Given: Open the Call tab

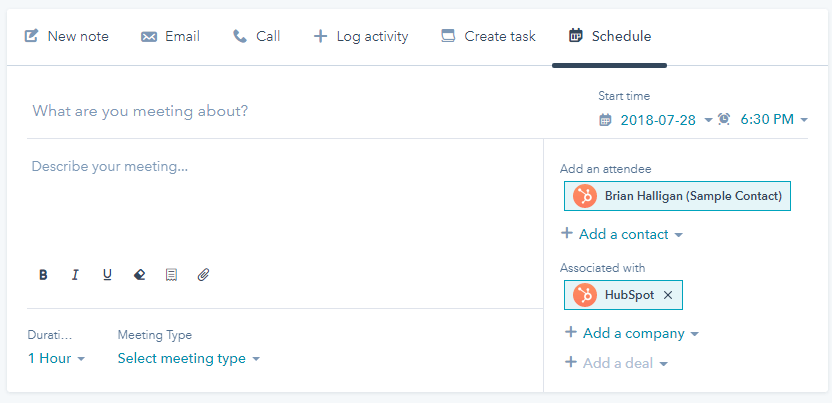Looking at the screenshot, I should click(x=256, y=37).
